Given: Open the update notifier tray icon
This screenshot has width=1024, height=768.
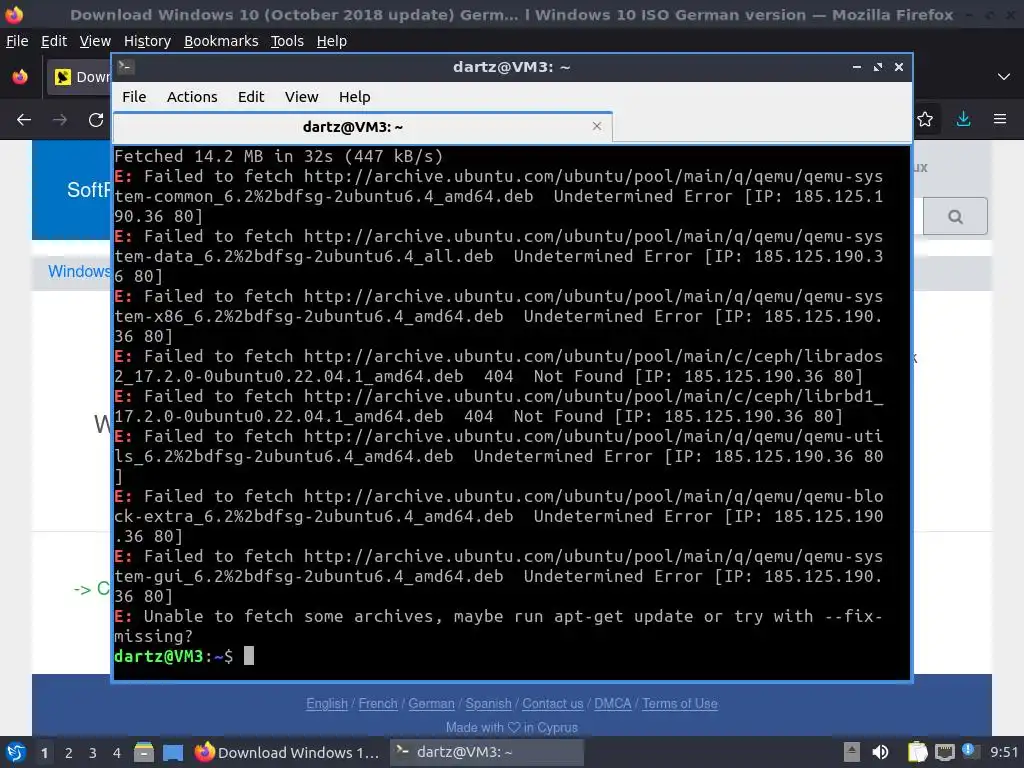Looking at the screenshot, I should coord(969,751).
